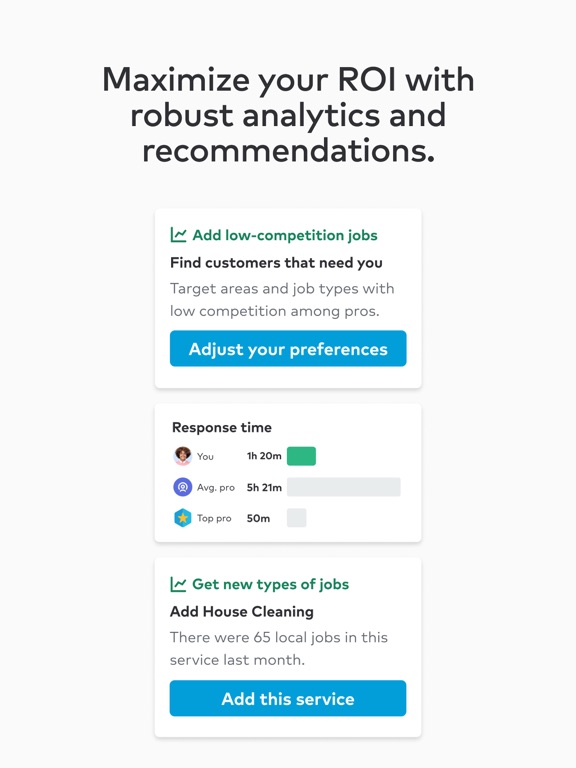Click the Find customers that need you text
Image resolution: width=576 pixels, height=768 pixels.
pyautogui.click(x=276, y=263)
